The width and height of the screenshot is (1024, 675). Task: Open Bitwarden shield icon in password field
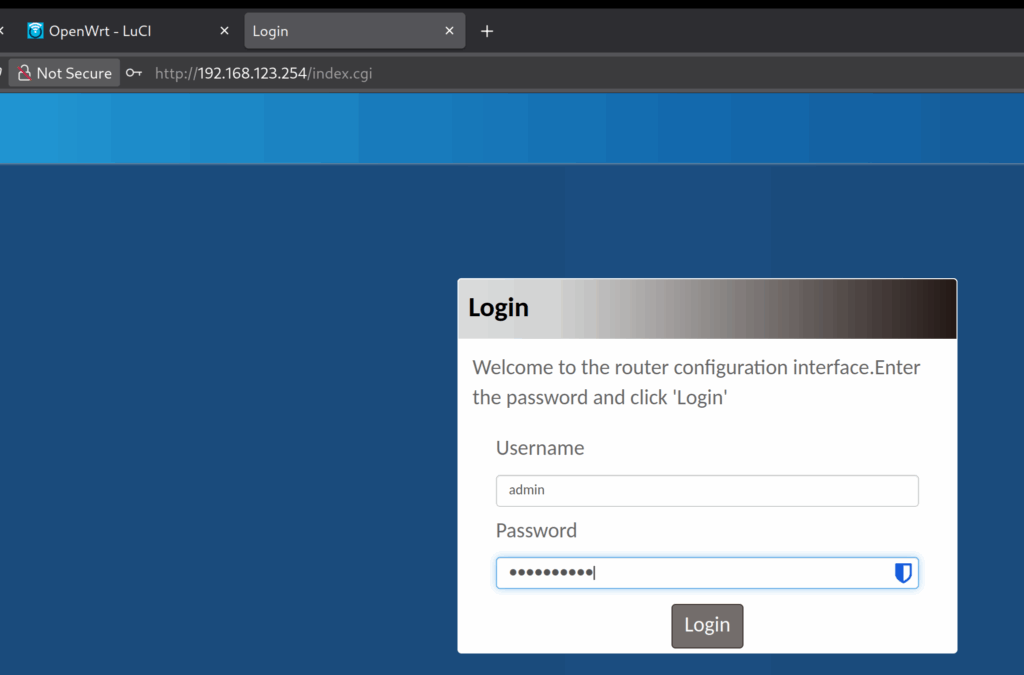(903, 573)
